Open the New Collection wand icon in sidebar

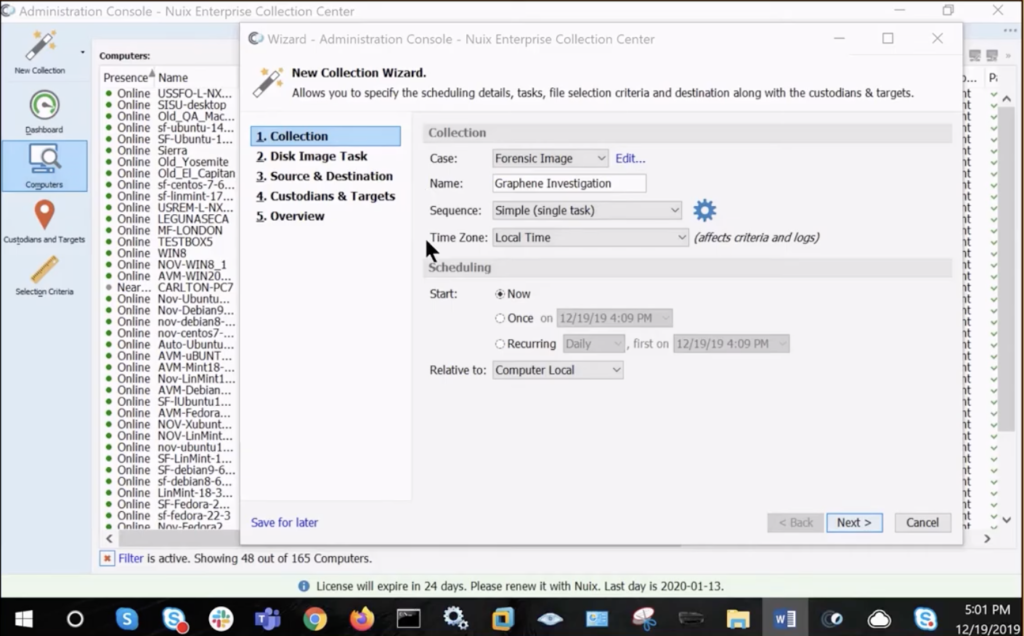pyautogui.click(x=40, y=46)
